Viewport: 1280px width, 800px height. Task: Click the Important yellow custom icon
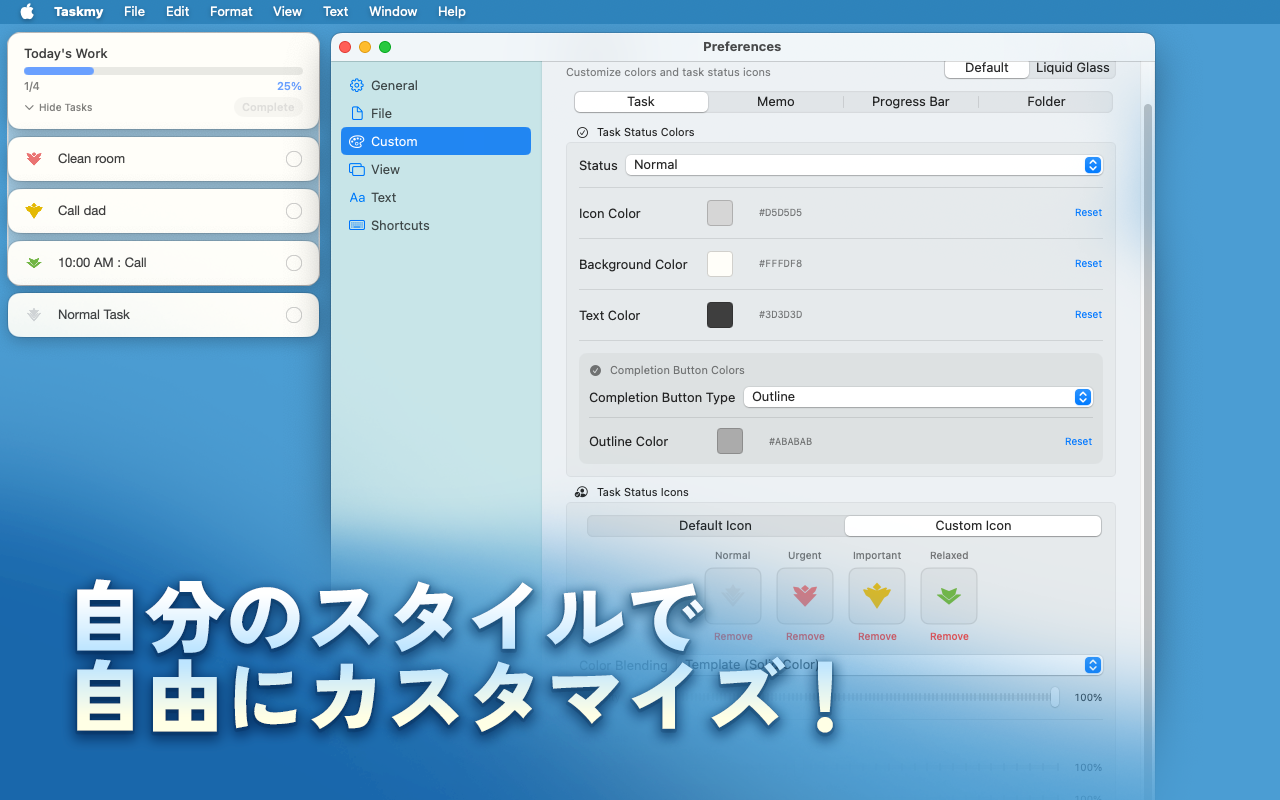click(877, 596)
